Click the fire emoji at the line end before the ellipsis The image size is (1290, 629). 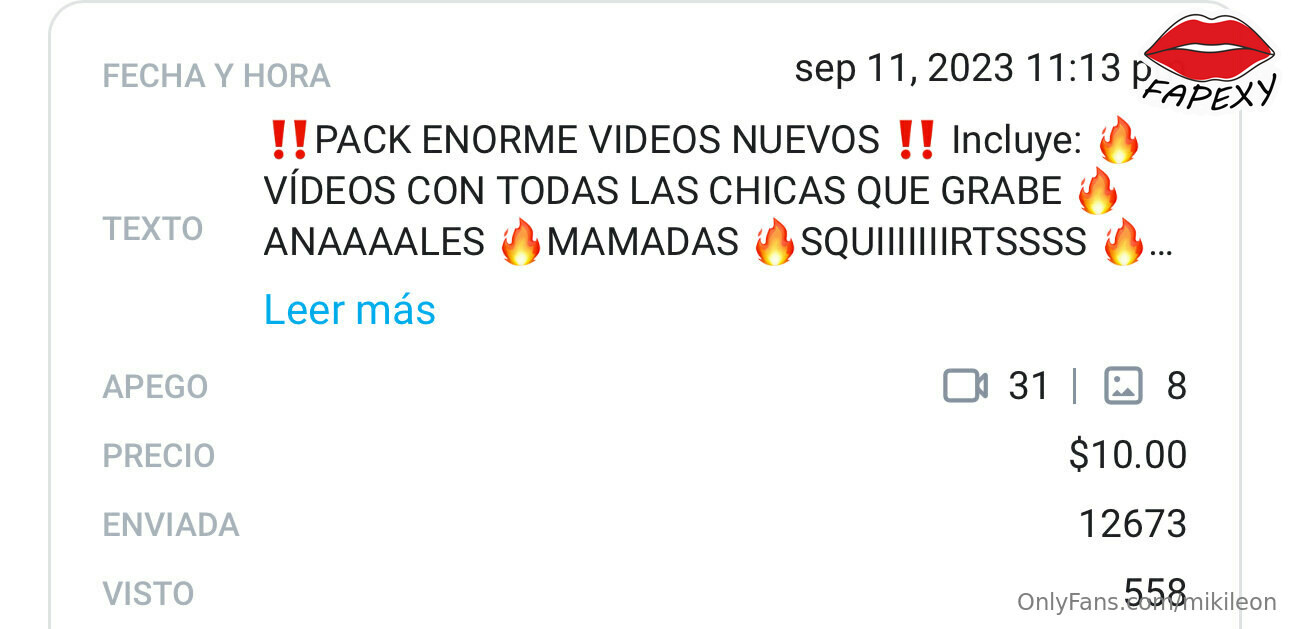click(x=1122, y=243)
